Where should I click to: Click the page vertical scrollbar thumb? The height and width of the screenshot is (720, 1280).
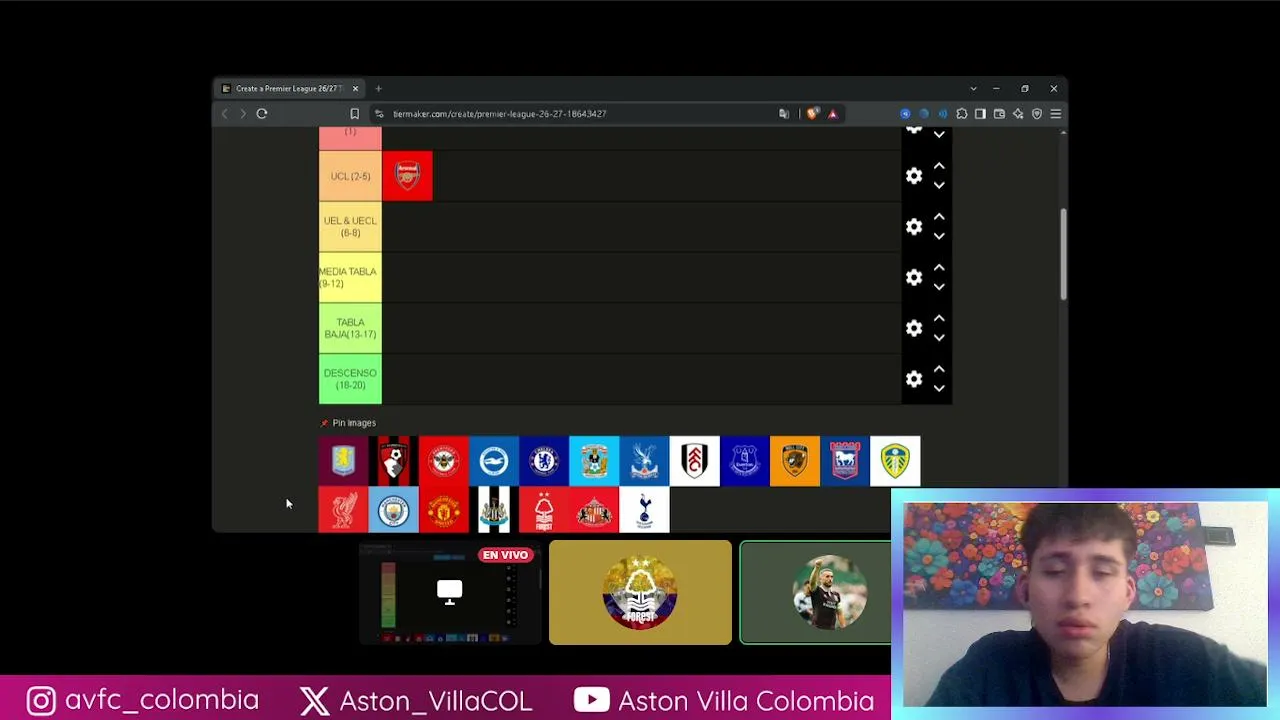1063,255
